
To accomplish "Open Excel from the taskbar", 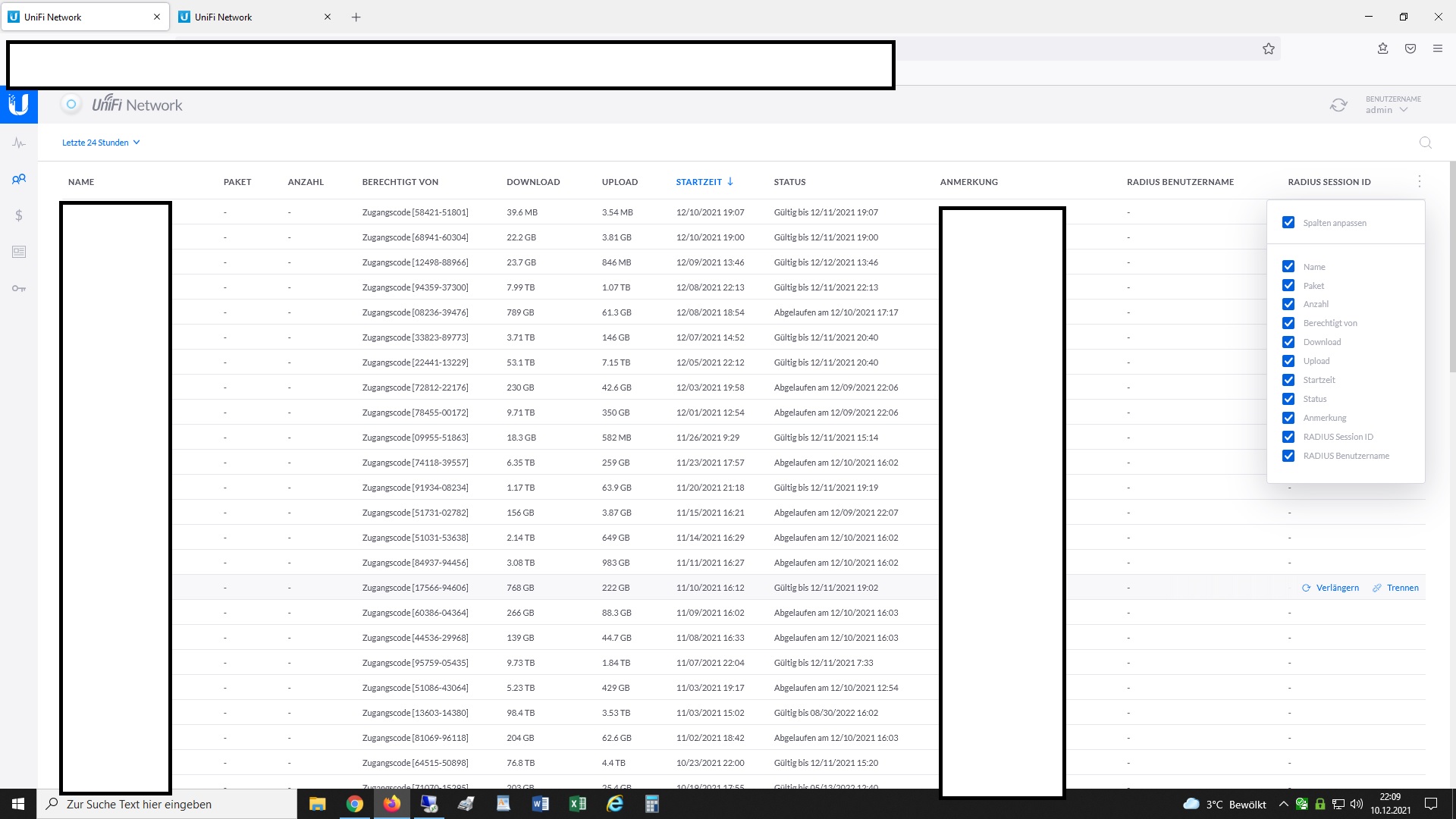I will click(x=578, y=804).
